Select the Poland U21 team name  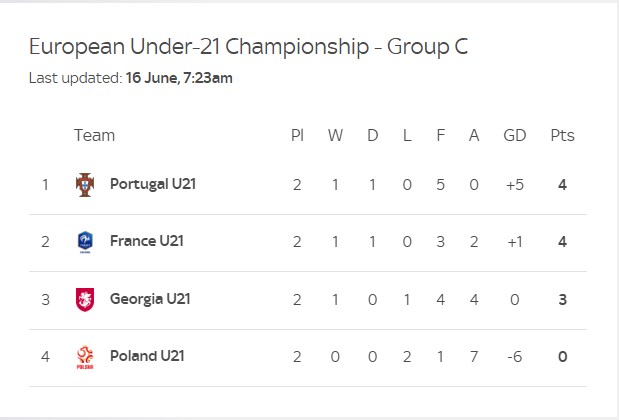click(147, 356)
